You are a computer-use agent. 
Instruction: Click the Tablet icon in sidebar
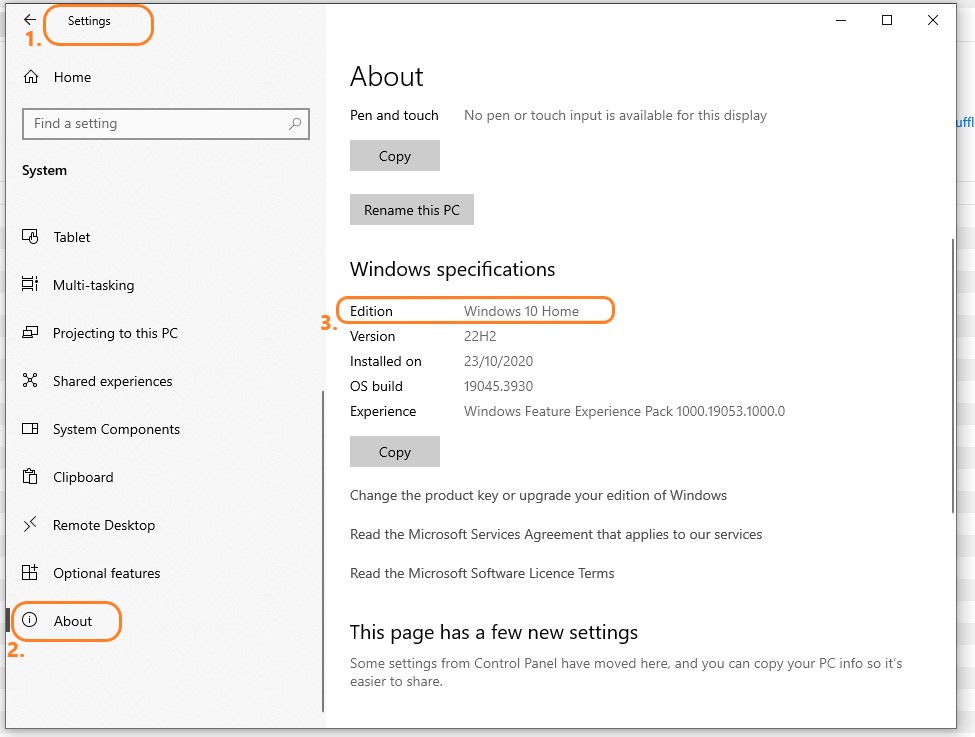click(30, 237)
